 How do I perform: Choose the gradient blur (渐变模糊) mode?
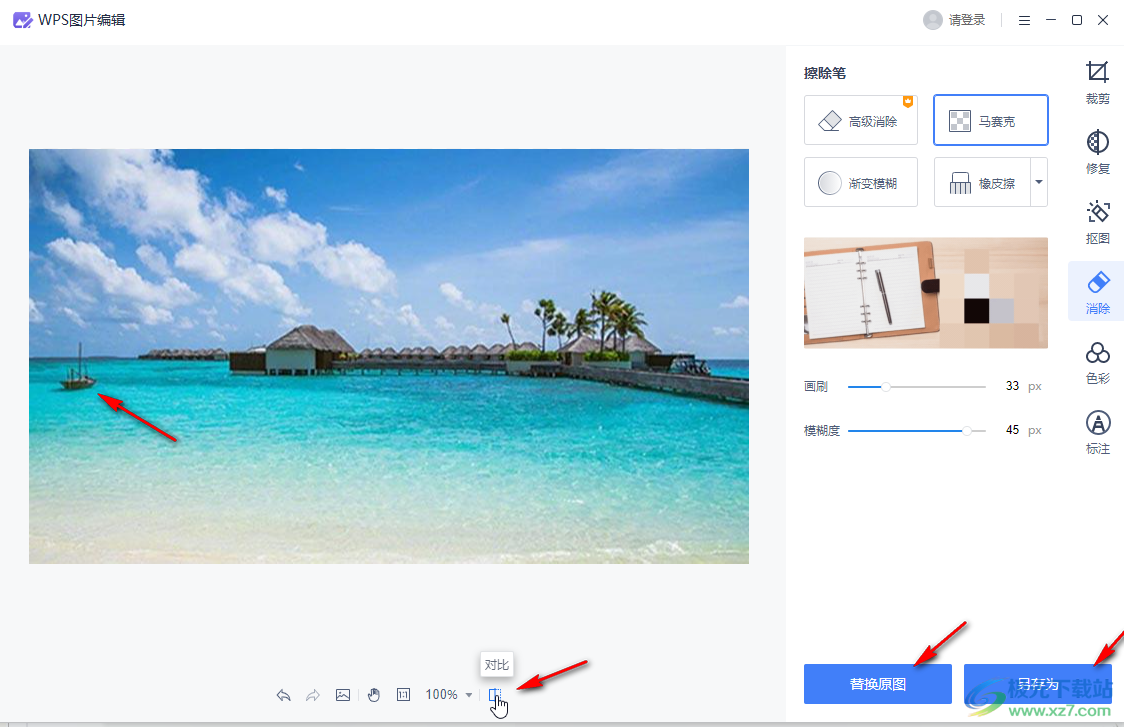pyautogui.click(x=860, y=183)
